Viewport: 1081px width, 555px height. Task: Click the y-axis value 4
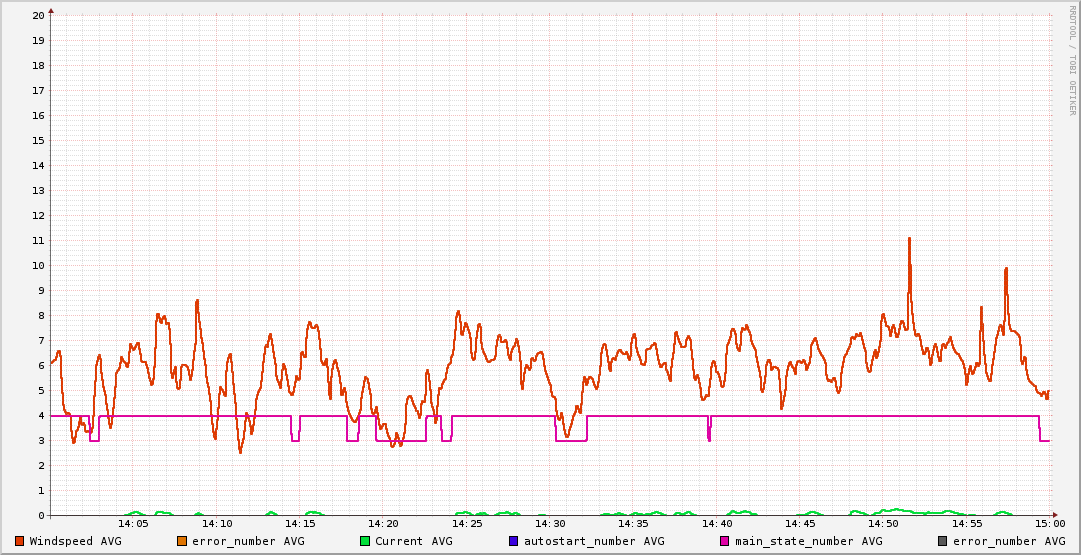[41, 416]
